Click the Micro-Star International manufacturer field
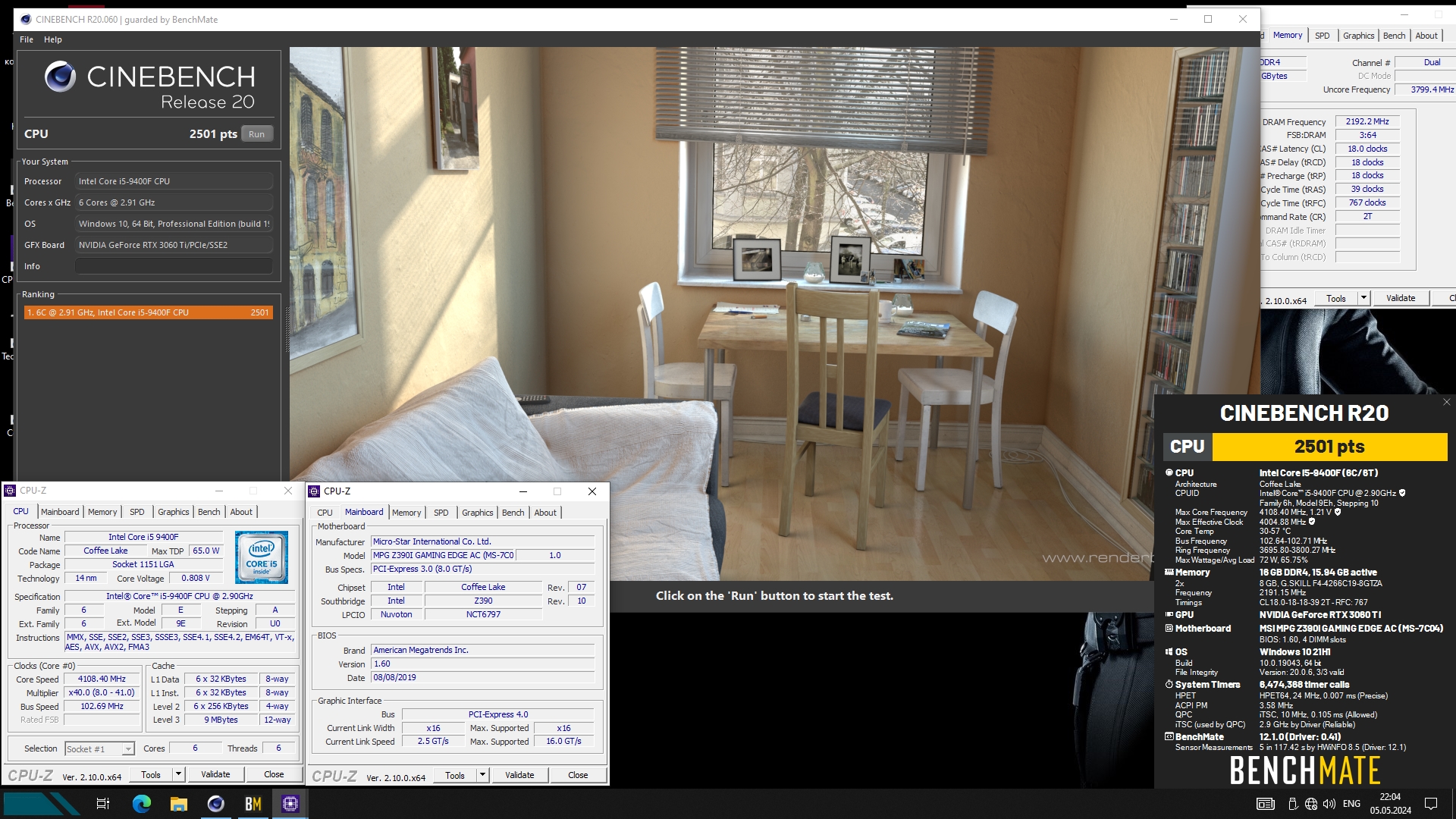Screen dimensions: 1456x819 pos(482,541)
